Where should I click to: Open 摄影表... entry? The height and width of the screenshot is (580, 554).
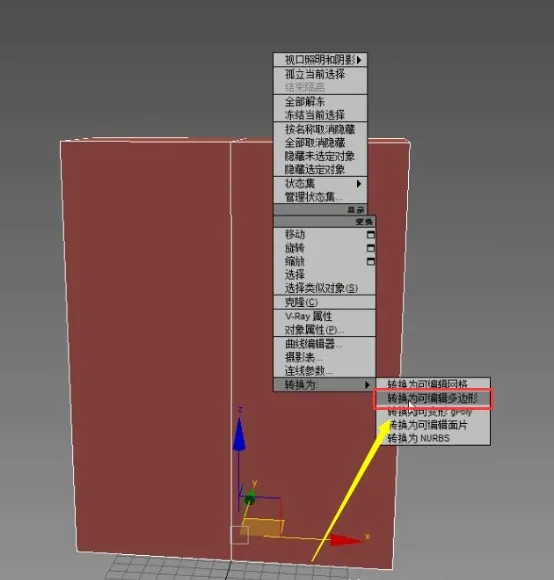324,357
